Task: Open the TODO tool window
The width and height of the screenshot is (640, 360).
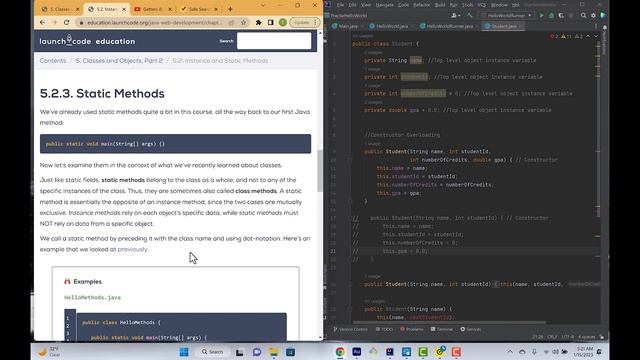Action: 384,329
